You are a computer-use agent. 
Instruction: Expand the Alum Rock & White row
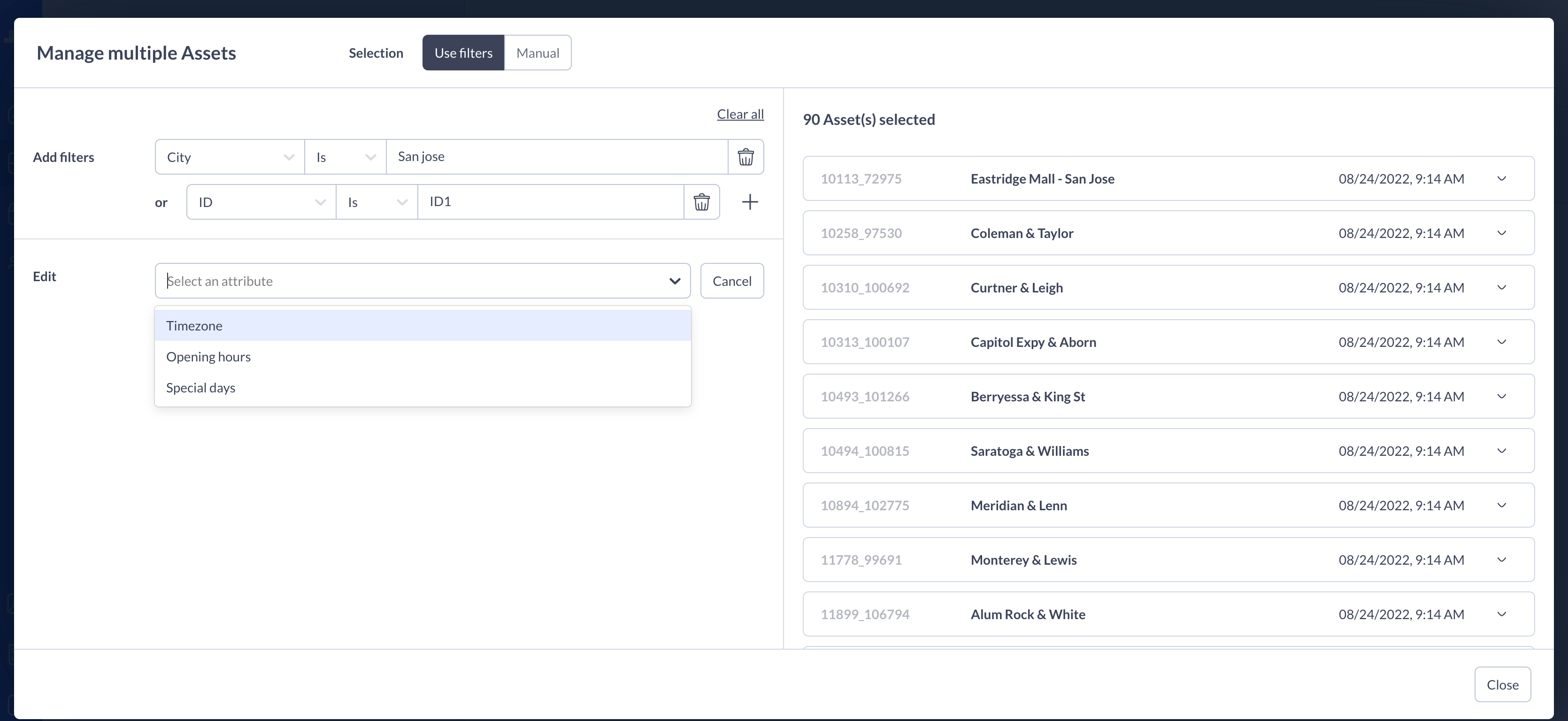(1501, 614)
